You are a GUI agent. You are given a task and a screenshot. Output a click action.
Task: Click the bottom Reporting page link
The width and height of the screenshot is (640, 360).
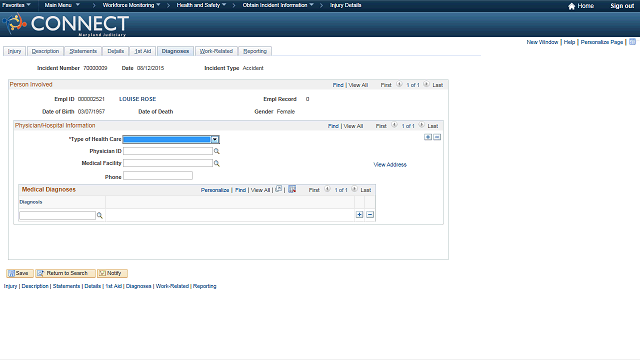click(204, 286)
